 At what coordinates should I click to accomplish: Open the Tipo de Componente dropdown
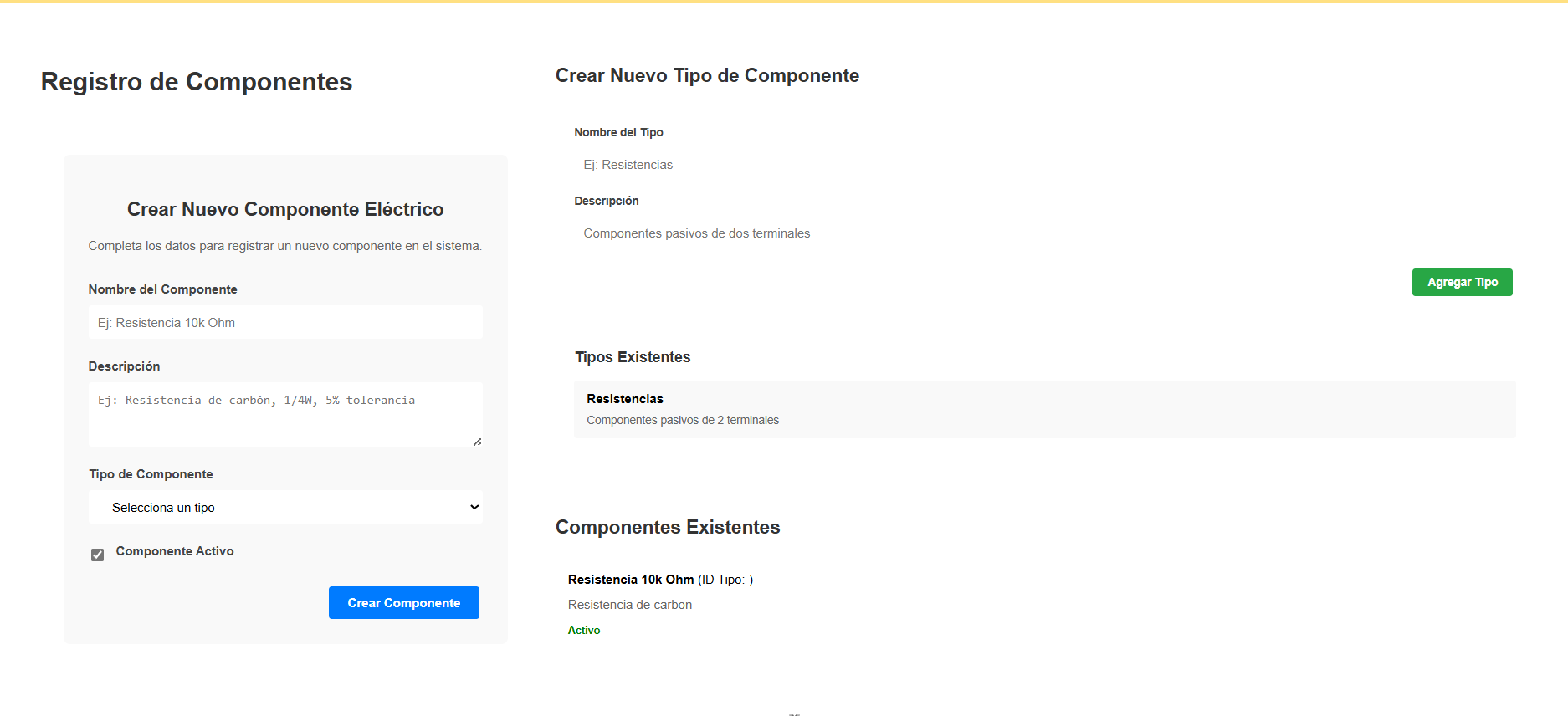pyautogui.click(x=285, y=507)
